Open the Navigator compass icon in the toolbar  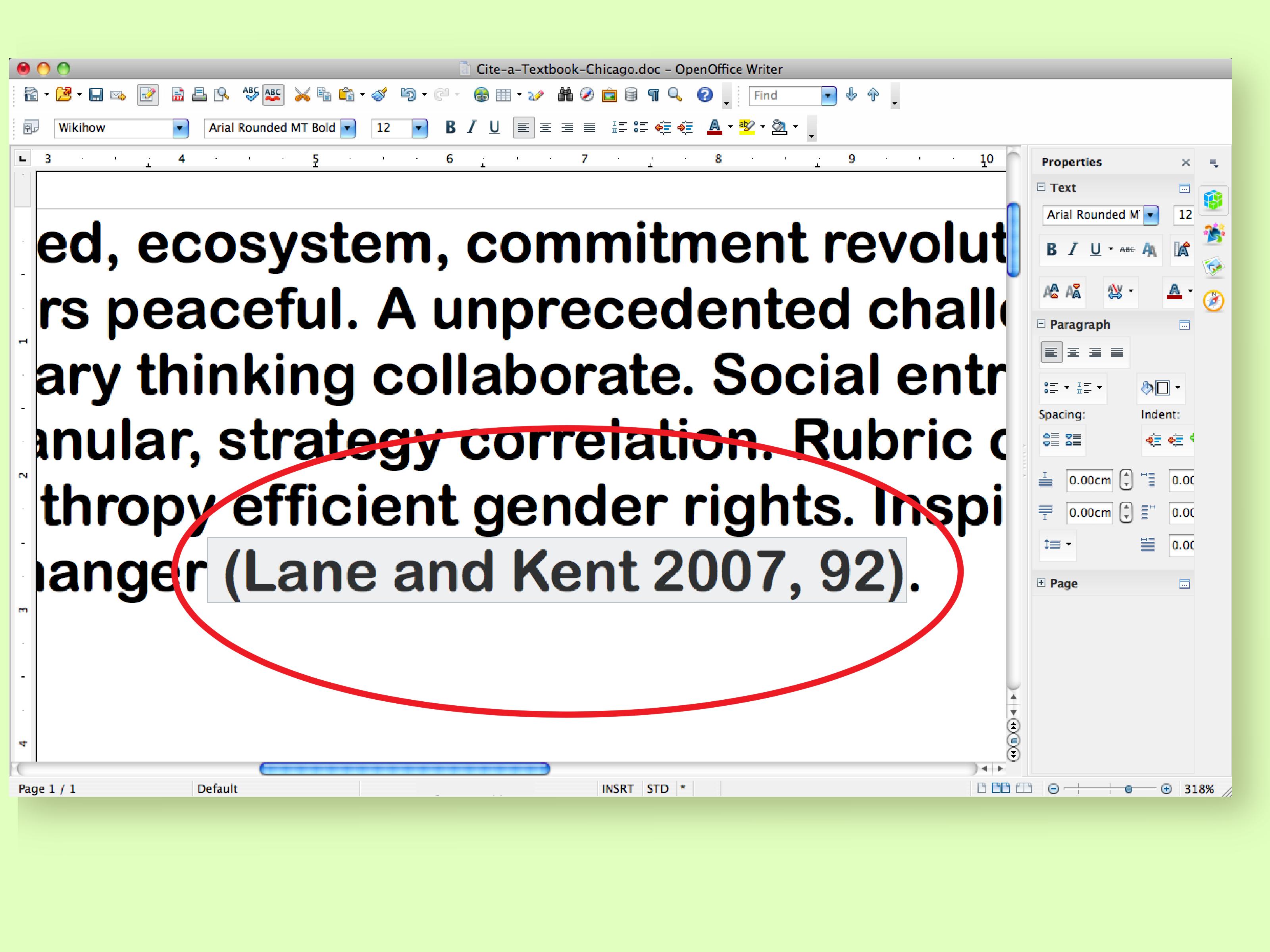tap(587, 95)
